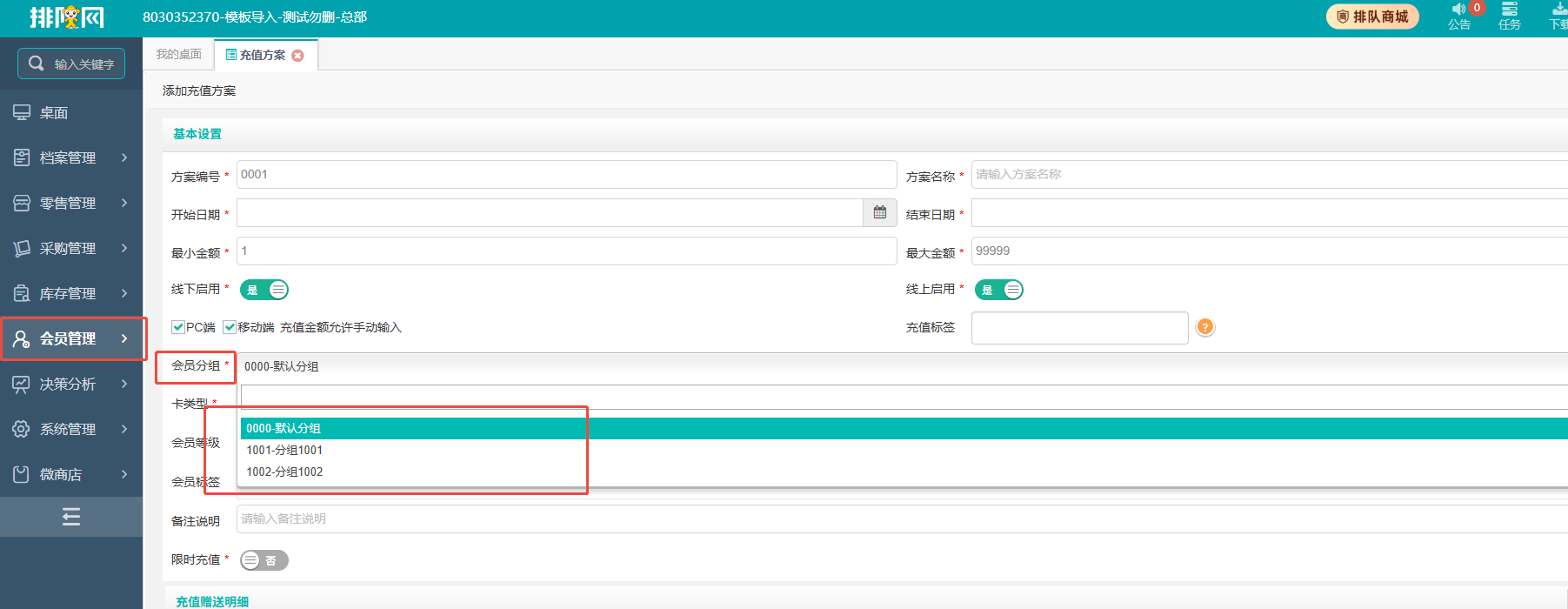Image resolution: width=1568 pixels, height=609 pixels.
Task: Expand the 库存管理 chevron
Action: click(x=124, y=293)
